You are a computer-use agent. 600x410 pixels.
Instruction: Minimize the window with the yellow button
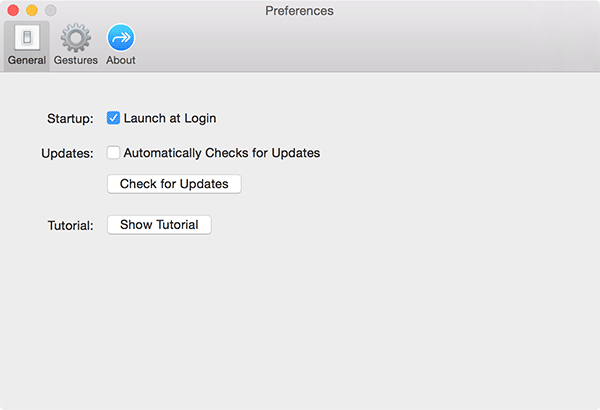pyautogui.click(x=32, y=11)
